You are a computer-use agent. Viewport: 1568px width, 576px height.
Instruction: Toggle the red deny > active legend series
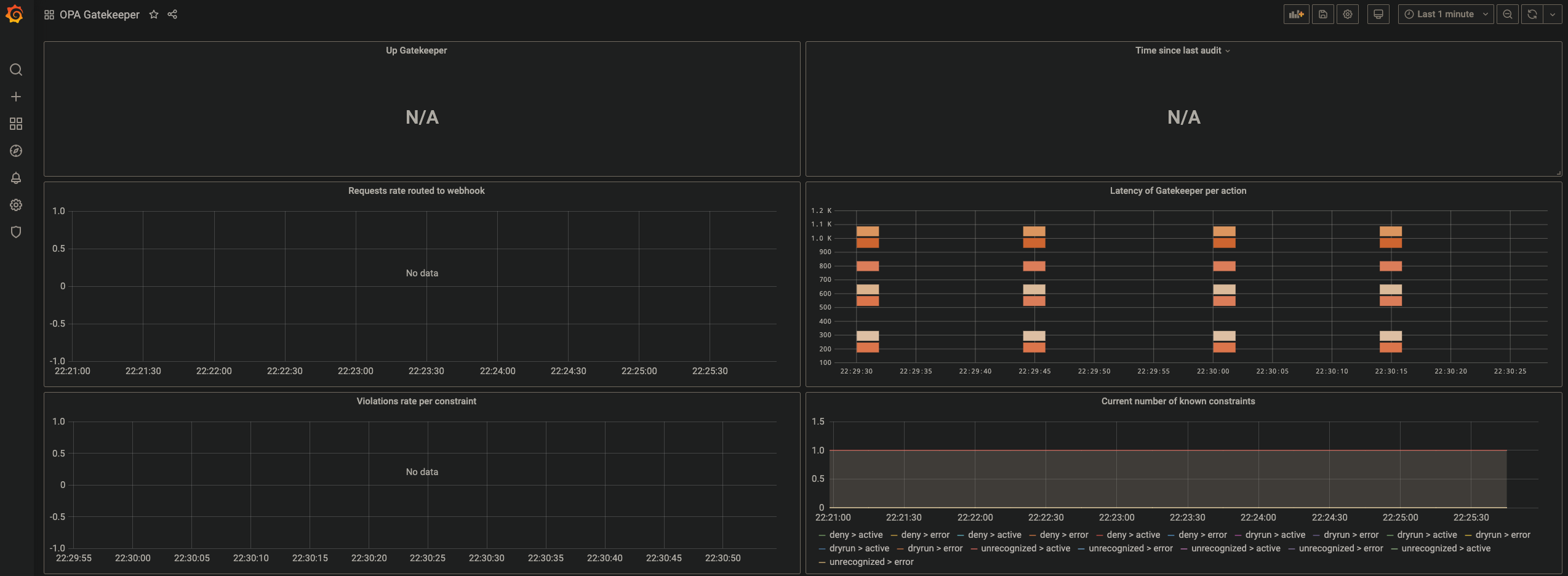[1134, 535]
